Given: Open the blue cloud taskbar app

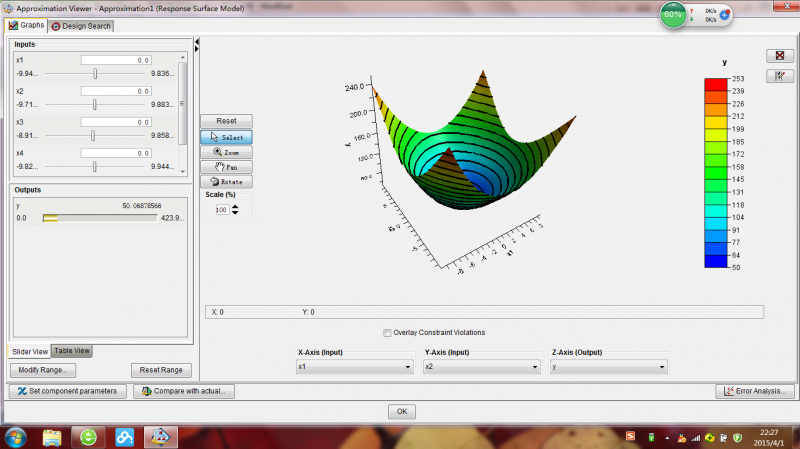Looking at the screenshot, I should click(124, 438).
